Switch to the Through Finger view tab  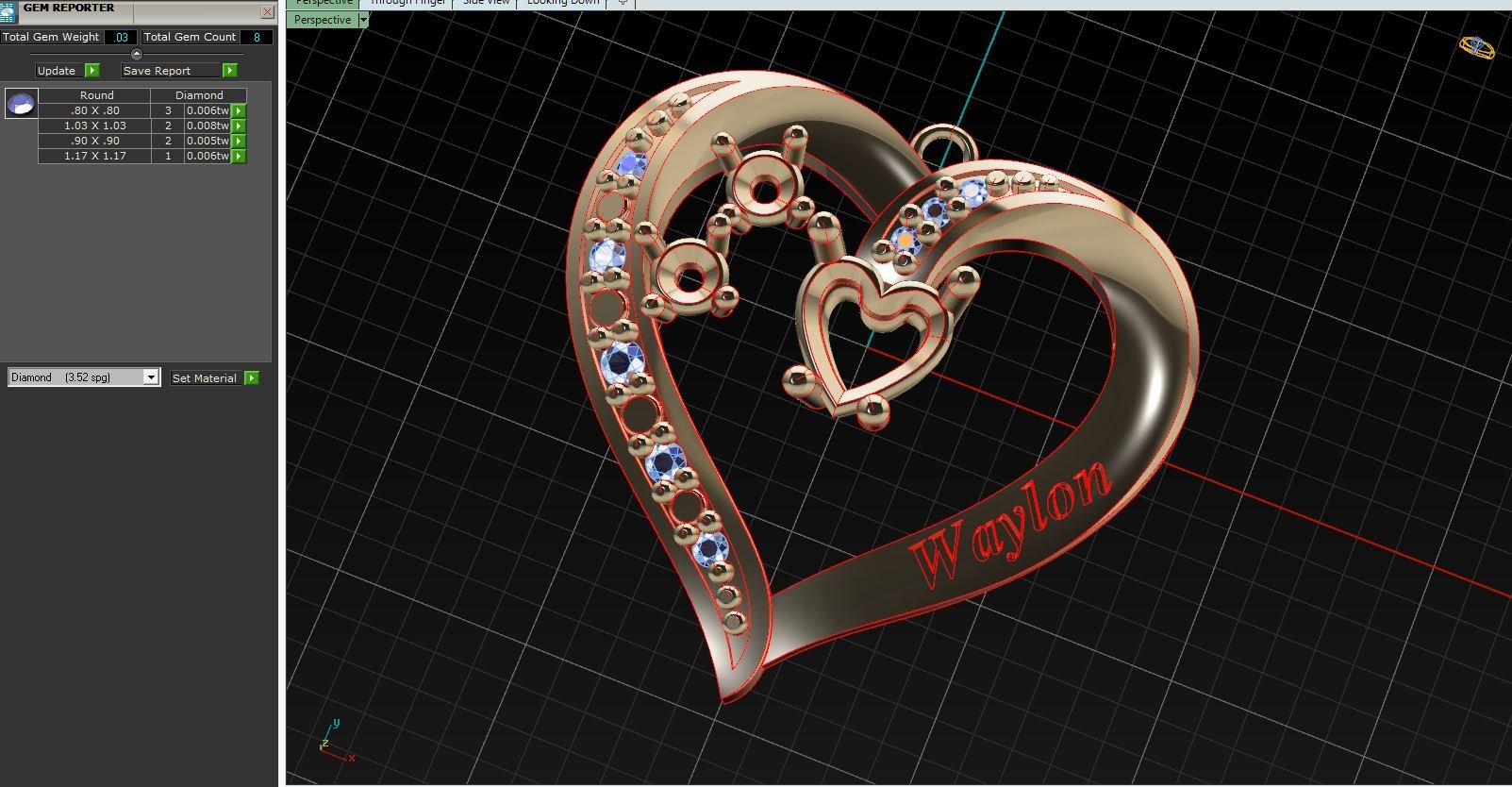click(x=407, y=3)
